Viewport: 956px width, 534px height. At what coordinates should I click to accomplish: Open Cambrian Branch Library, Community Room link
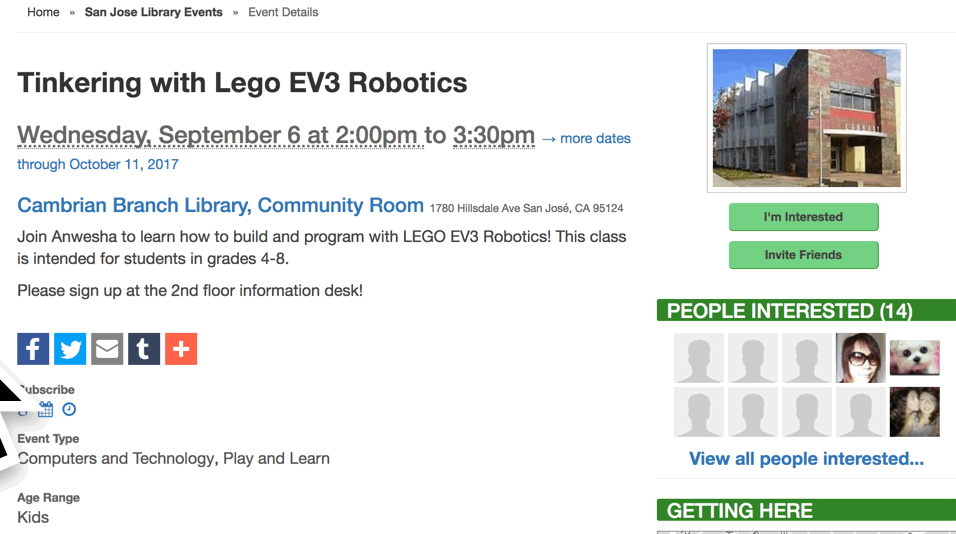220,205
